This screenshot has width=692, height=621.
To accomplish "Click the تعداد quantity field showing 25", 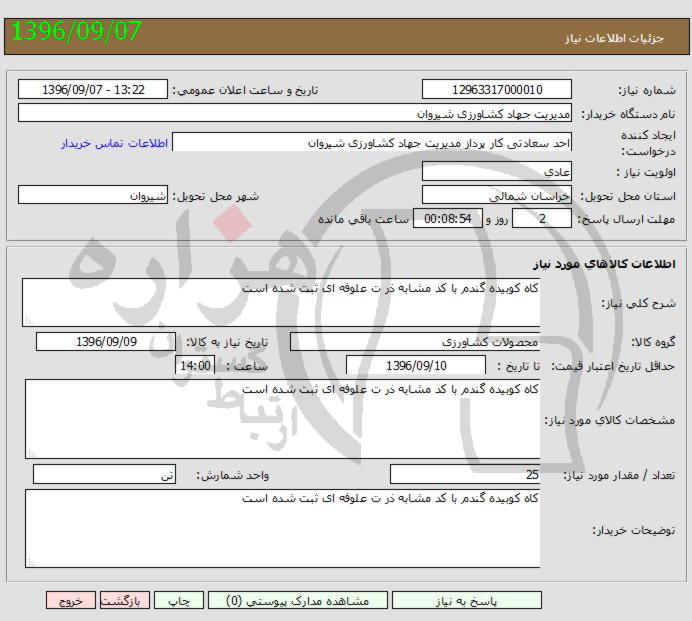I will point(466,474).
